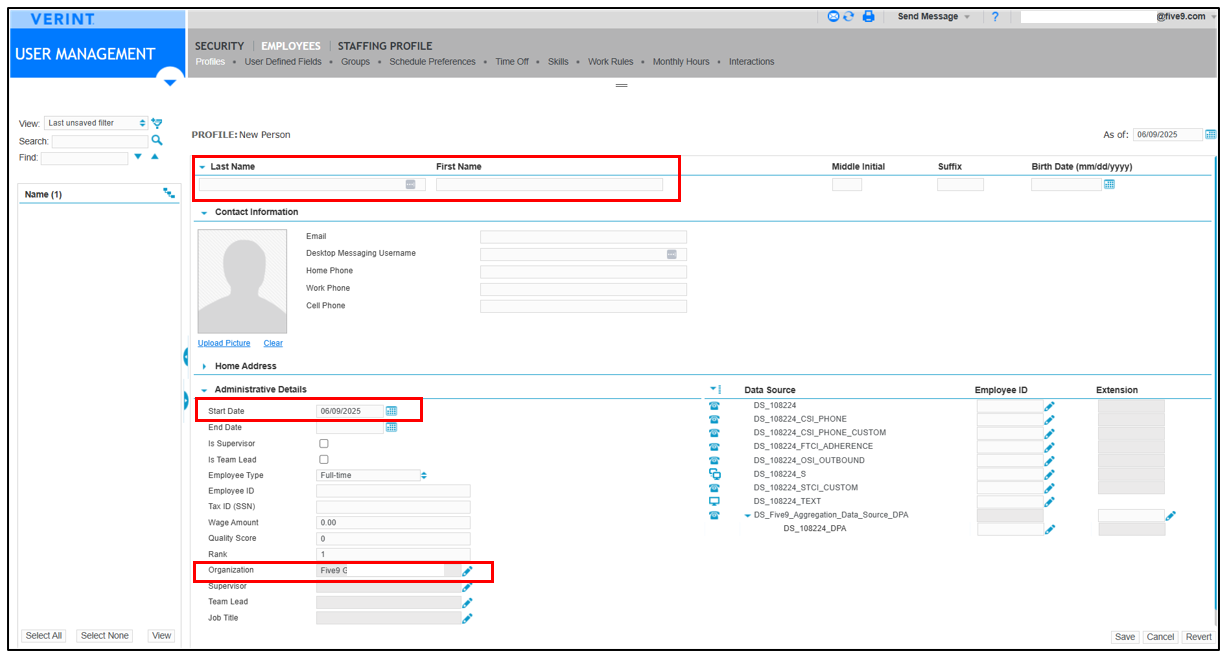Open the End Date calendar icon

pos(392,427)
